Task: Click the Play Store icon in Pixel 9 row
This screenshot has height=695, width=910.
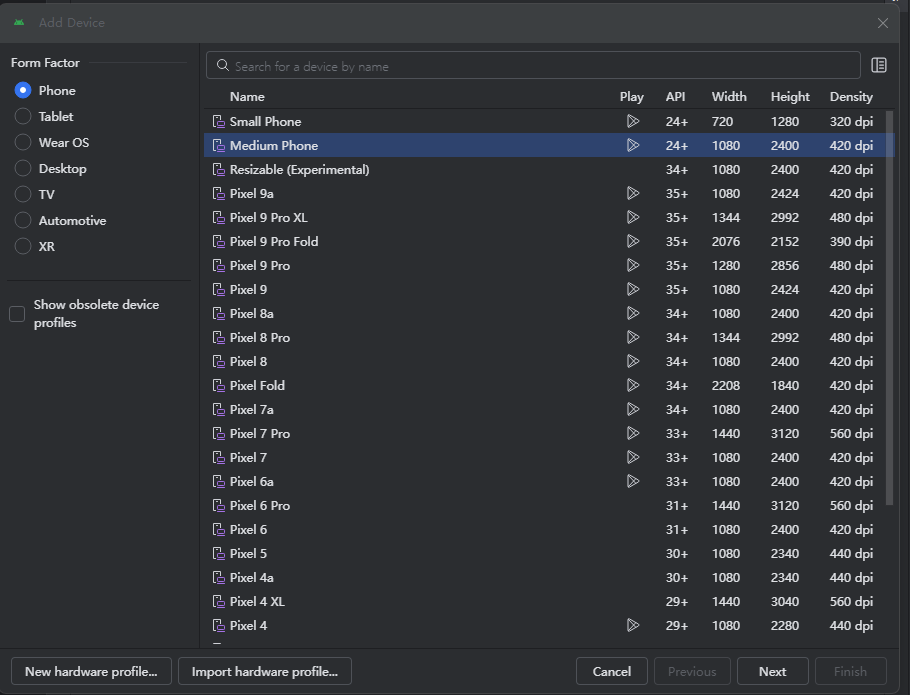Action: [x=633, y=289]
